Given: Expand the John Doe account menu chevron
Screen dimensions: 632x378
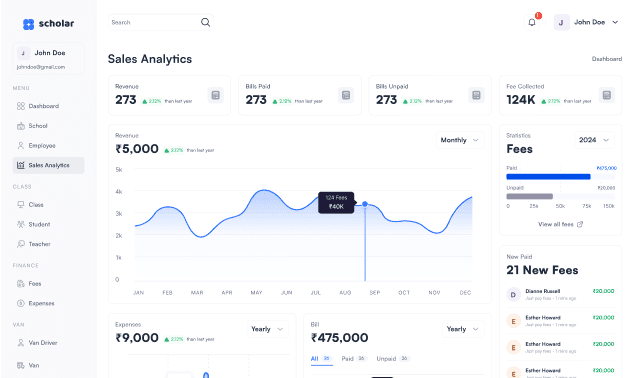Looking at the screenshot, I should pos(615,23).
